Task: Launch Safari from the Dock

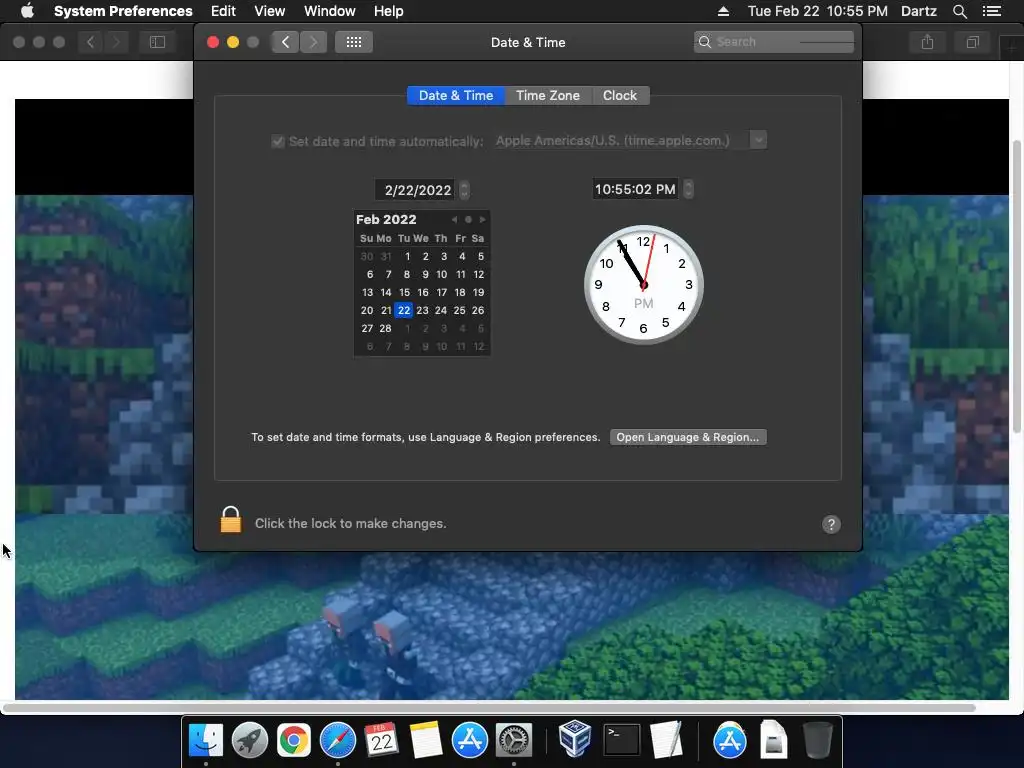Action: pyautogui.click(x=338, y=740)
